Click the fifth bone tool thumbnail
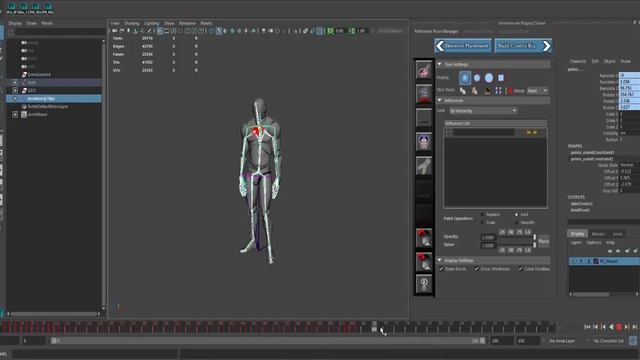640x360 pixels. click(x=424, y=166)
